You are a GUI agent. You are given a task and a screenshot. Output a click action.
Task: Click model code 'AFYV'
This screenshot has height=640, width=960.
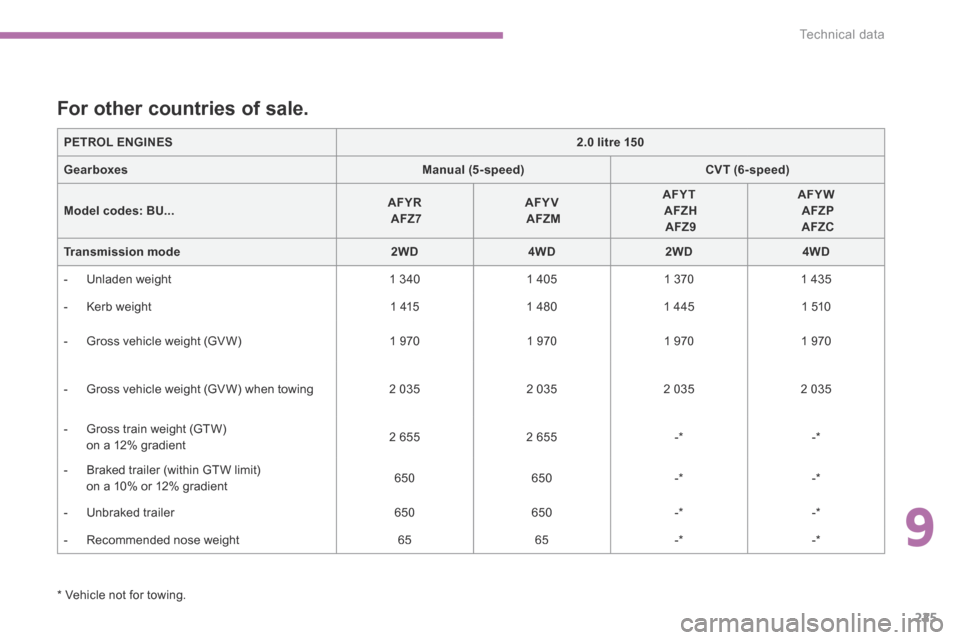point(542,203)
